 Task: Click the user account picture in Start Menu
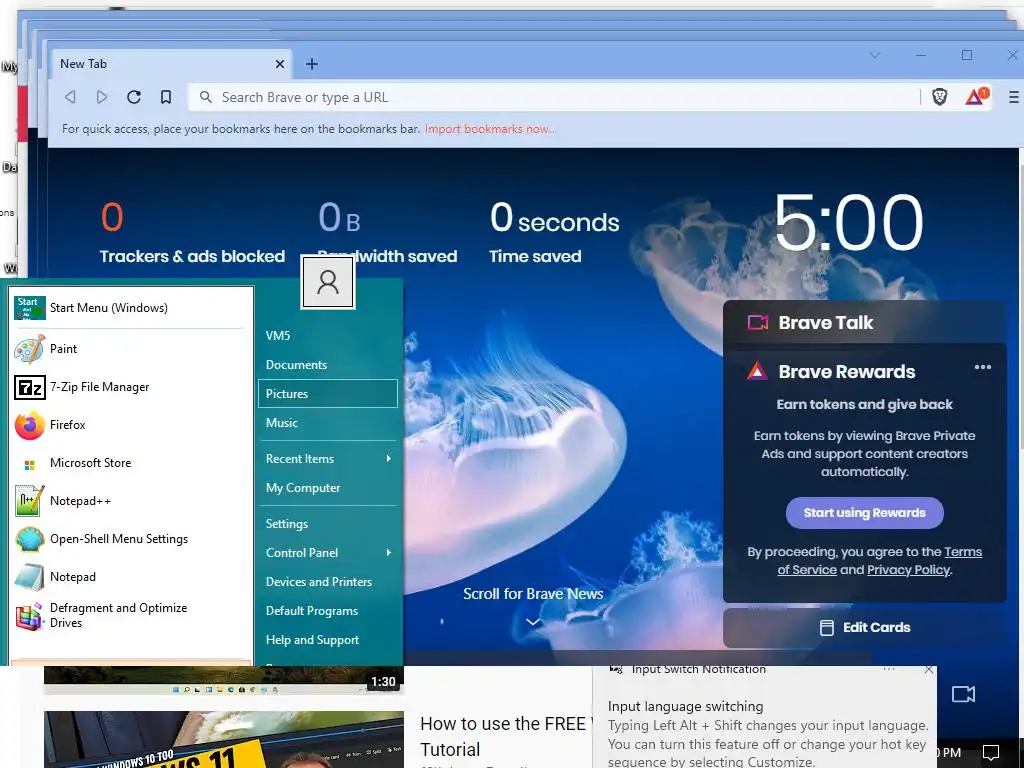pos(328,282)
